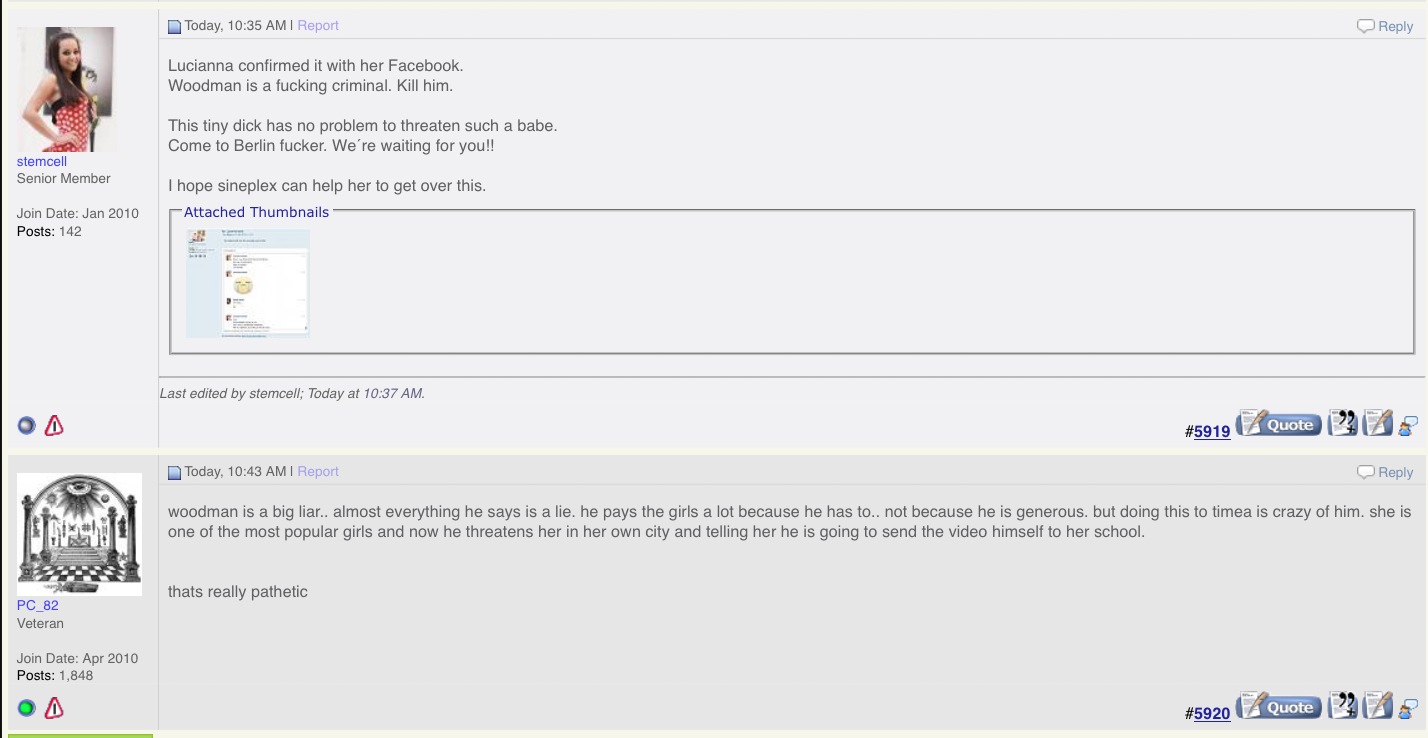Click Report link on the 10:43 AM post
This screenshot has height=738, width=1428.
point(318,471)
